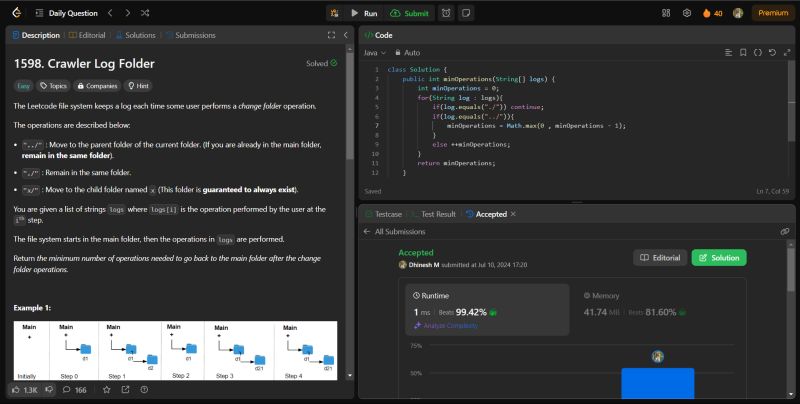Submit the solution

(410, 13)
